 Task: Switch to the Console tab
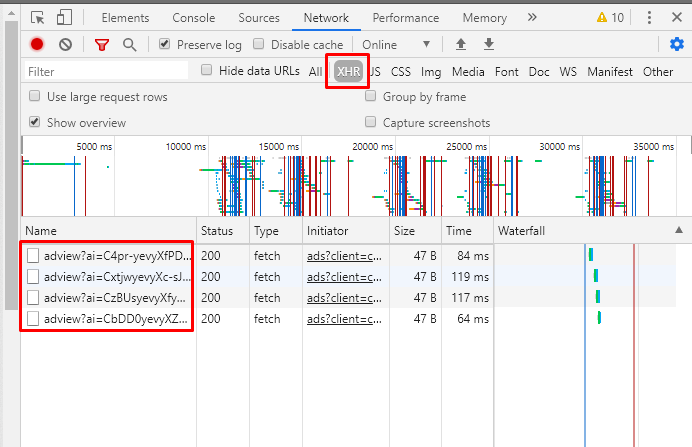(x=193, y=18)
